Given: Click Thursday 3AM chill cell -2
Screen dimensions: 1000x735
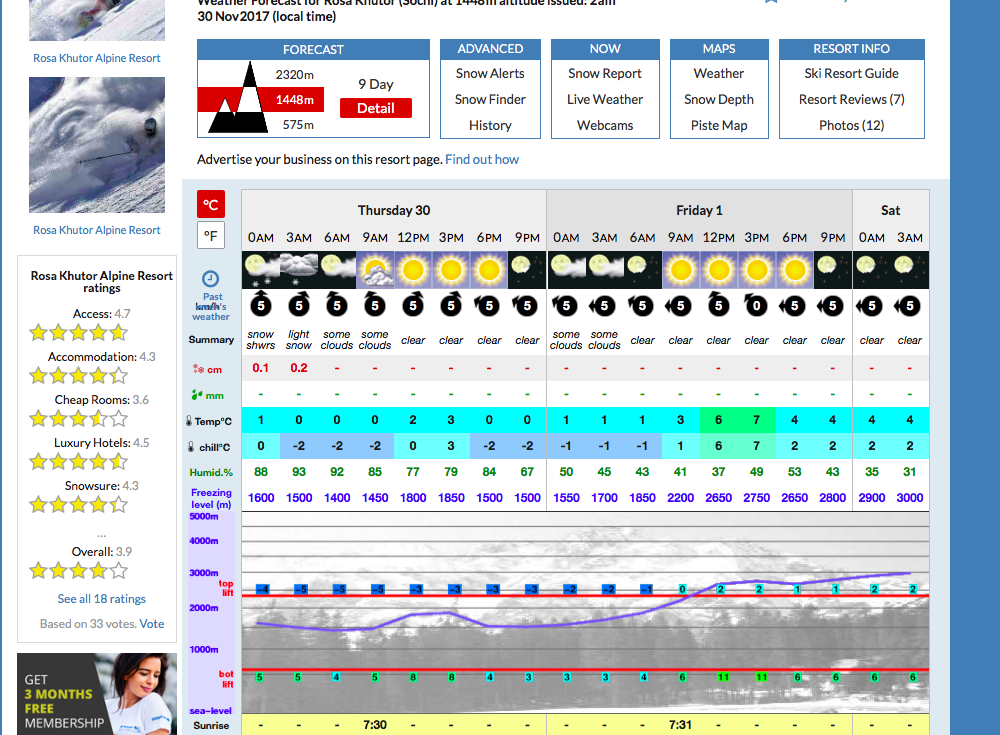Looking at the screenshot, I should coord(298,446).
